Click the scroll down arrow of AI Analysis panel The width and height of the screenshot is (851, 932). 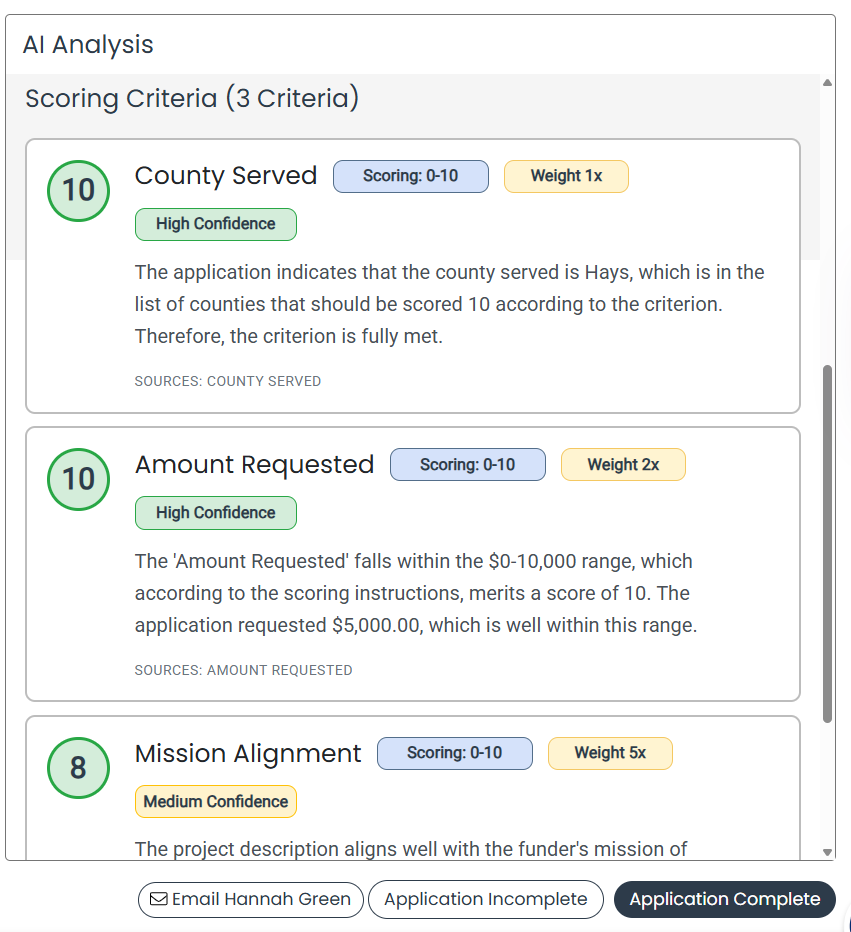coord(827,852)
